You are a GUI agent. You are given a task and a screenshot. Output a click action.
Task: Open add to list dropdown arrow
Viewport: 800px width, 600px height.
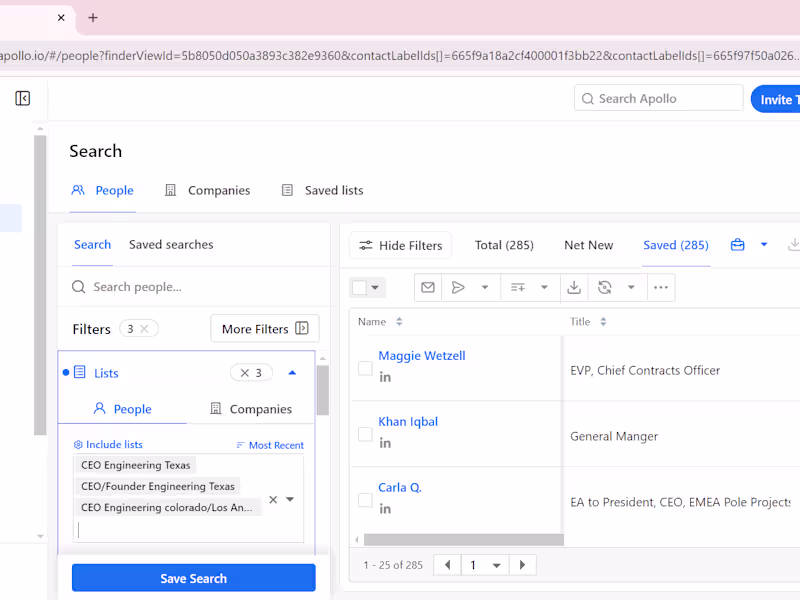(x=544, y=287)
